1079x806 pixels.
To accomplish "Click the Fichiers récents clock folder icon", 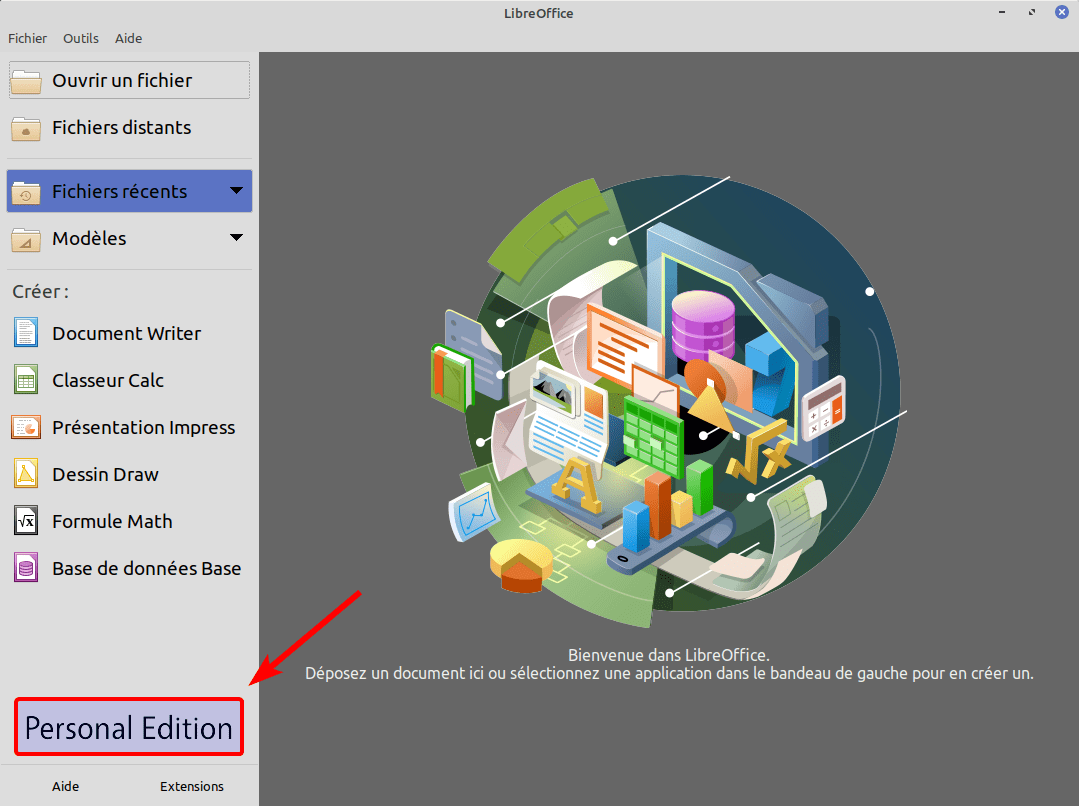I will 26,192.
